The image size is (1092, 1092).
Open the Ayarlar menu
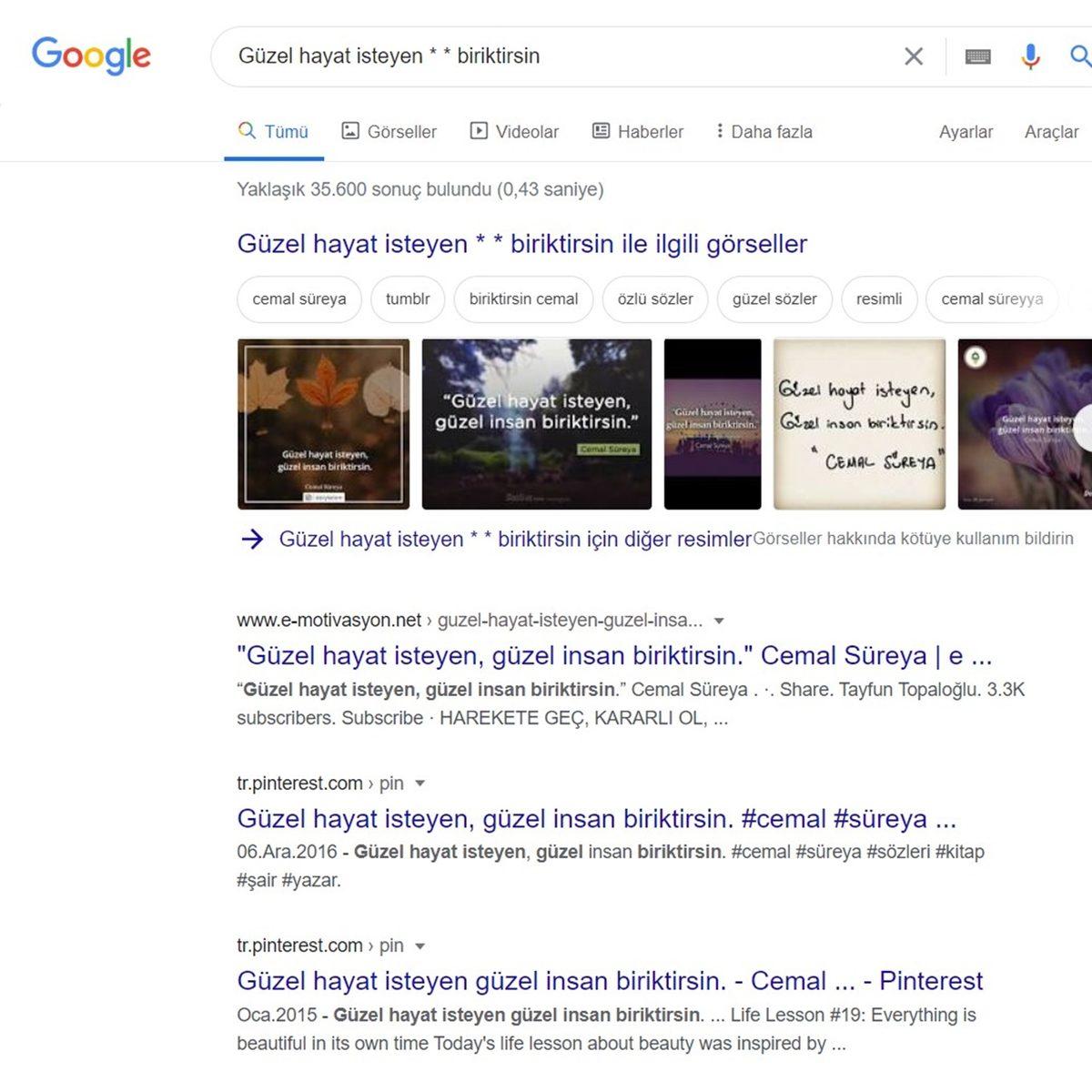966,132
